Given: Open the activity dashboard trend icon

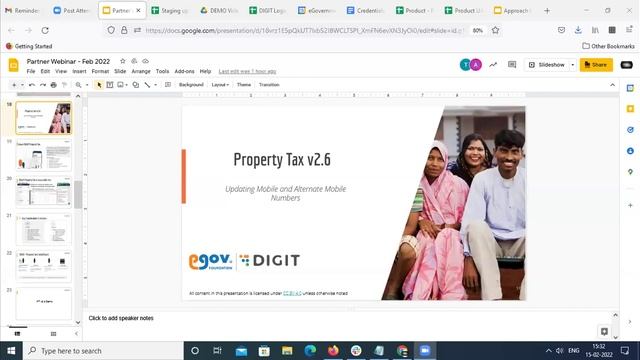Looking at the screenshot, I should click(x=493, y=64).
